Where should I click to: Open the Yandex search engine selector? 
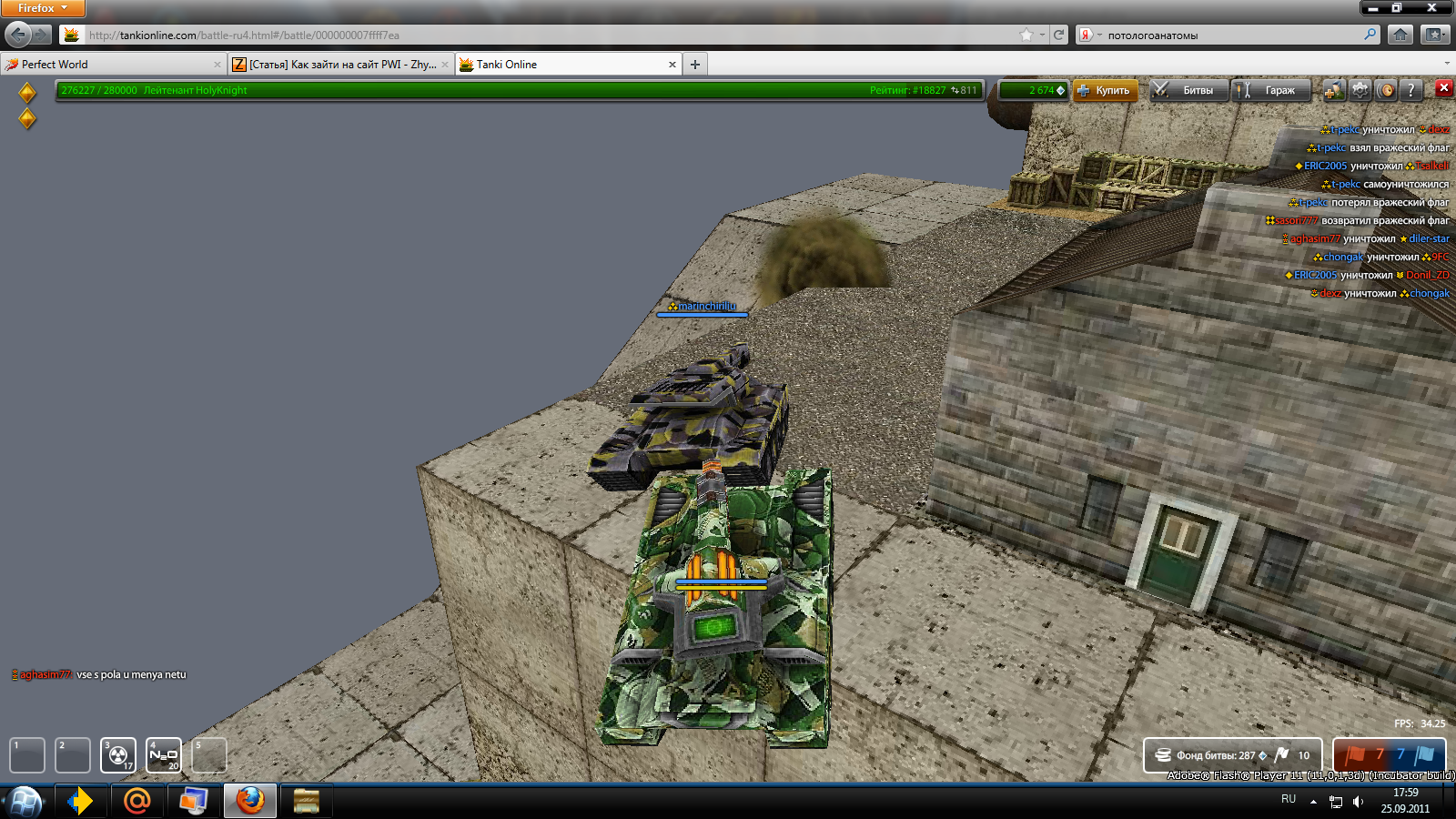(x=1089, y=35)
